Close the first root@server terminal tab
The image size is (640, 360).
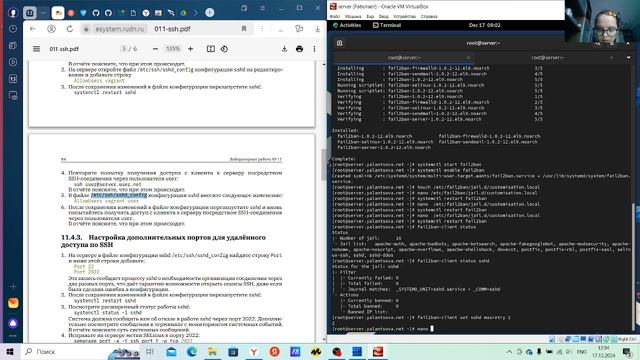468,58
